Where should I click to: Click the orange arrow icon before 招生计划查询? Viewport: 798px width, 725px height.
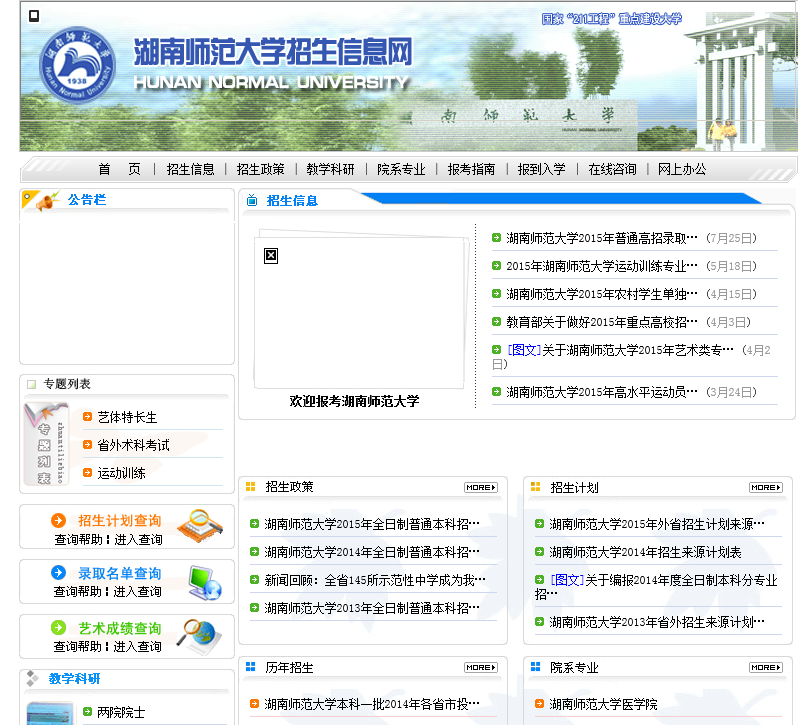[59, 520]
